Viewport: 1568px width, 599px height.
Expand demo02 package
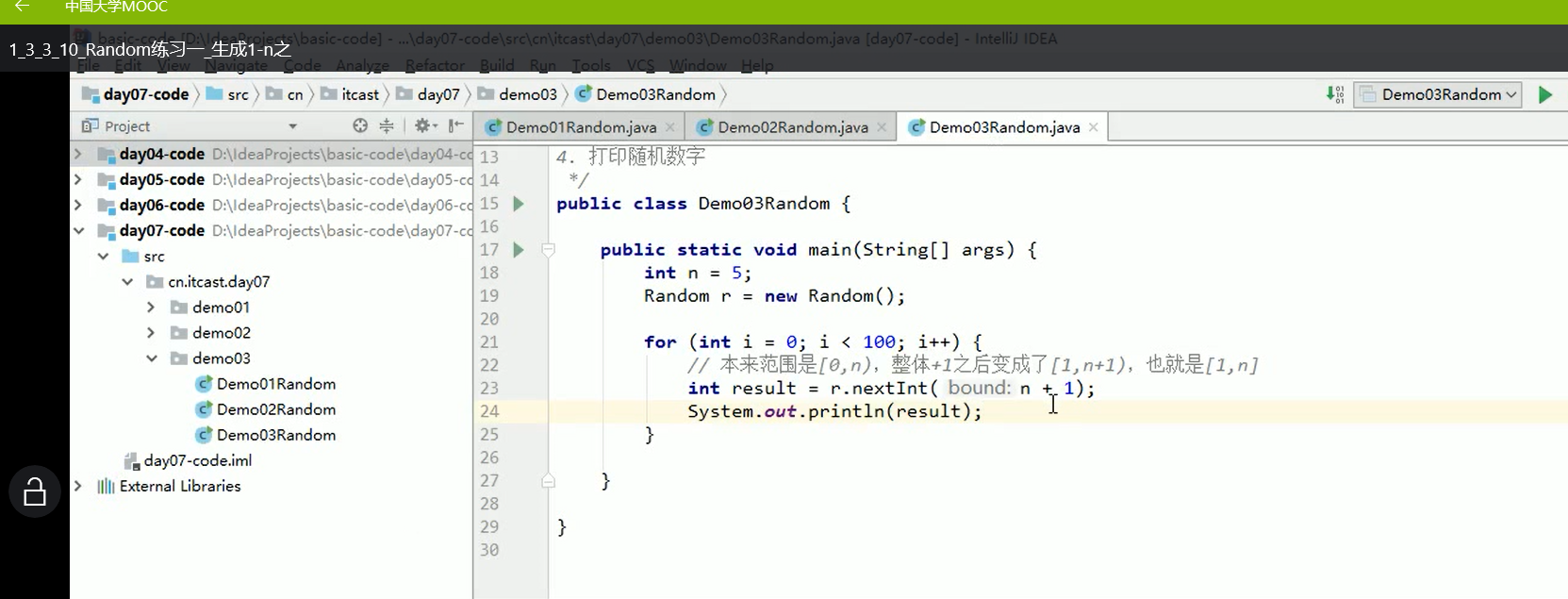tap(151, 332)
